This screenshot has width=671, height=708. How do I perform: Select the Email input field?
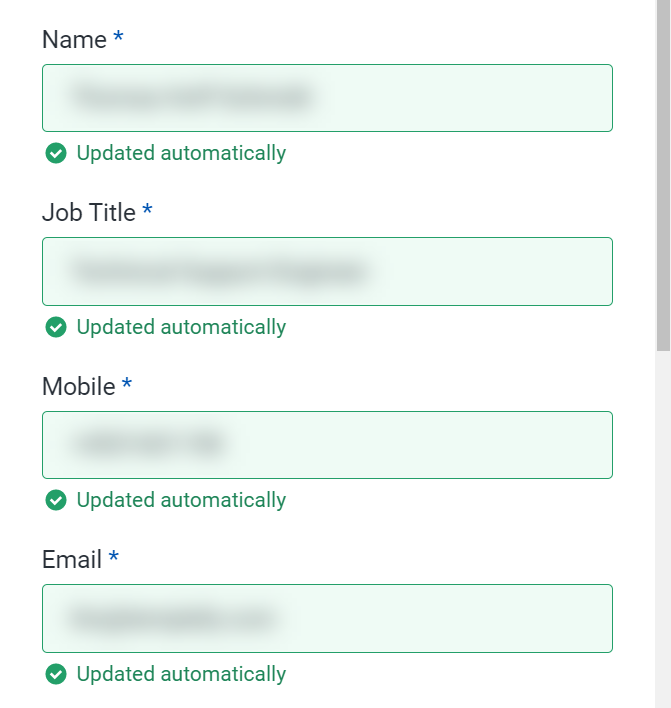(327, 618)
